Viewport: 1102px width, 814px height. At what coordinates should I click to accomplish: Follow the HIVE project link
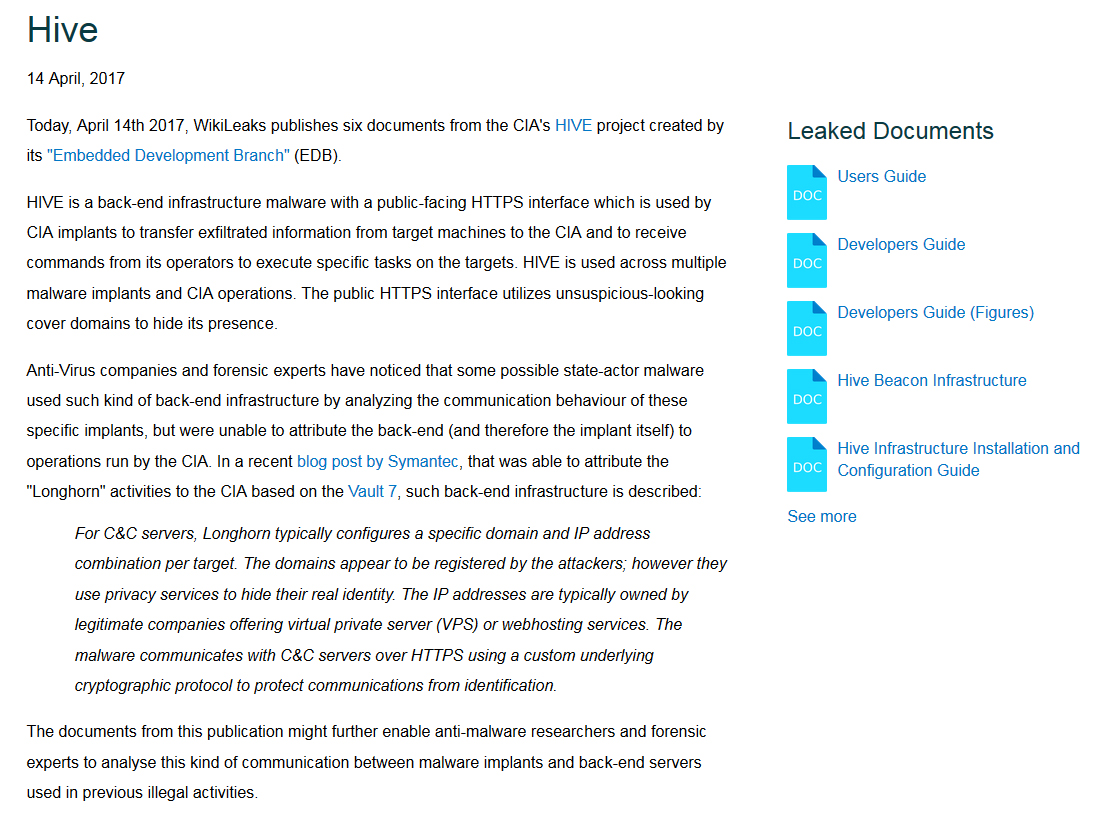(x=573, y=126)
